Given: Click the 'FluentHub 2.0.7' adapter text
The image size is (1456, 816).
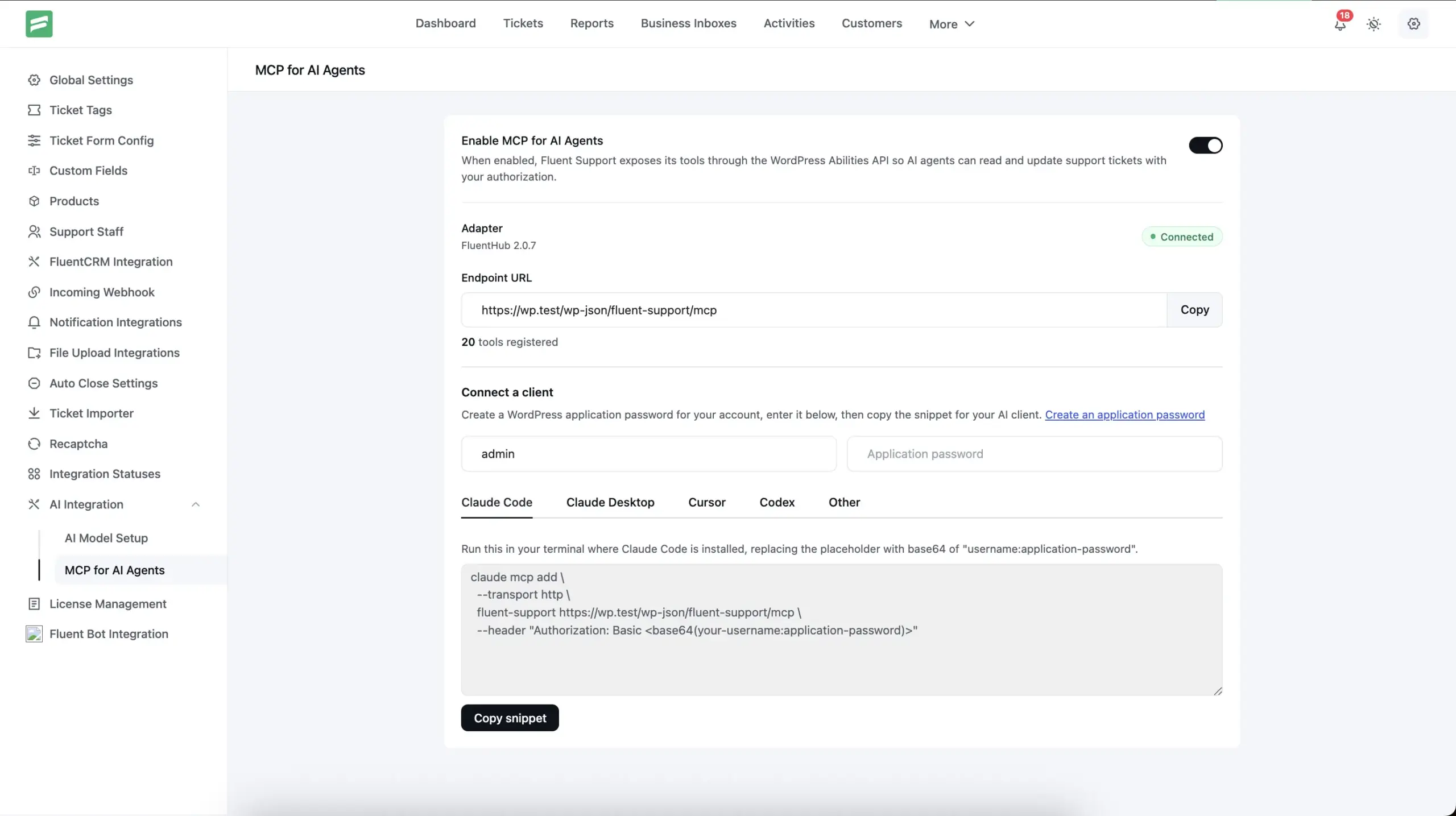Looking at the screenshot, I should click(498, 246).
